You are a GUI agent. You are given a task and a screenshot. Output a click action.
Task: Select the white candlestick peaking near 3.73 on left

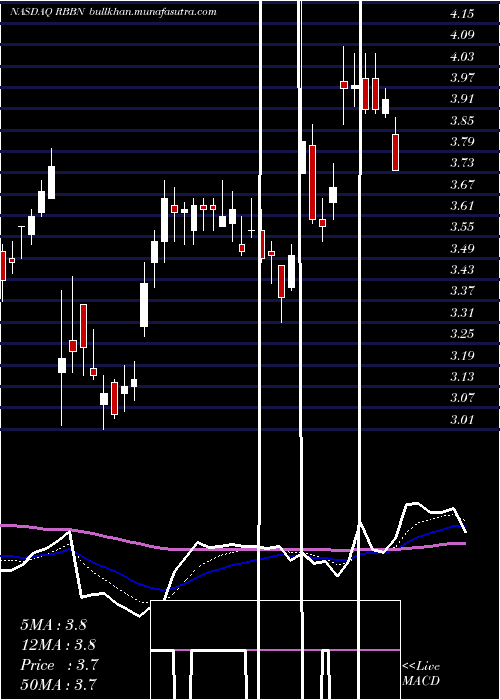[52, 182]
